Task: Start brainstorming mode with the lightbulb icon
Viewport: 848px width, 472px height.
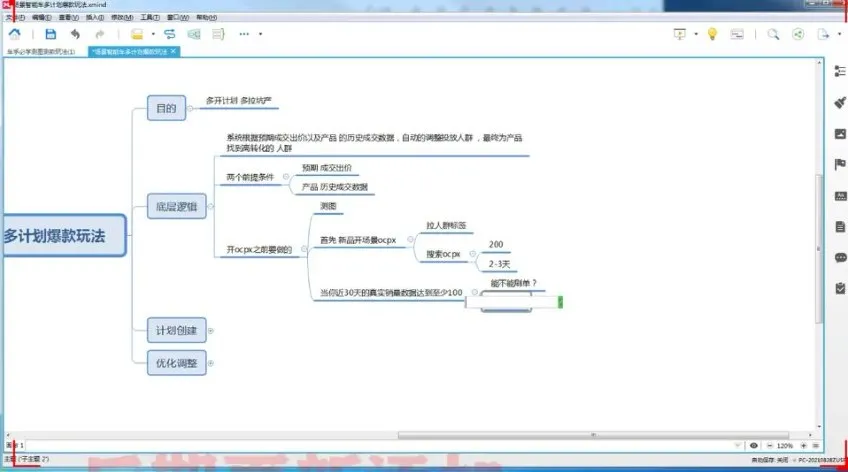Action: [712, 34]
